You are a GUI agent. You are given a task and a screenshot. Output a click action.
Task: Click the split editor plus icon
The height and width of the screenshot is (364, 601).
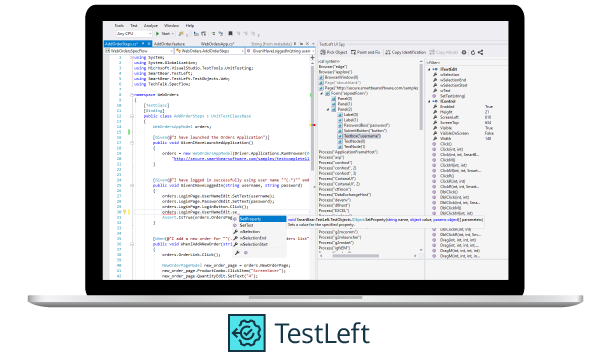(x=312, y=57)
